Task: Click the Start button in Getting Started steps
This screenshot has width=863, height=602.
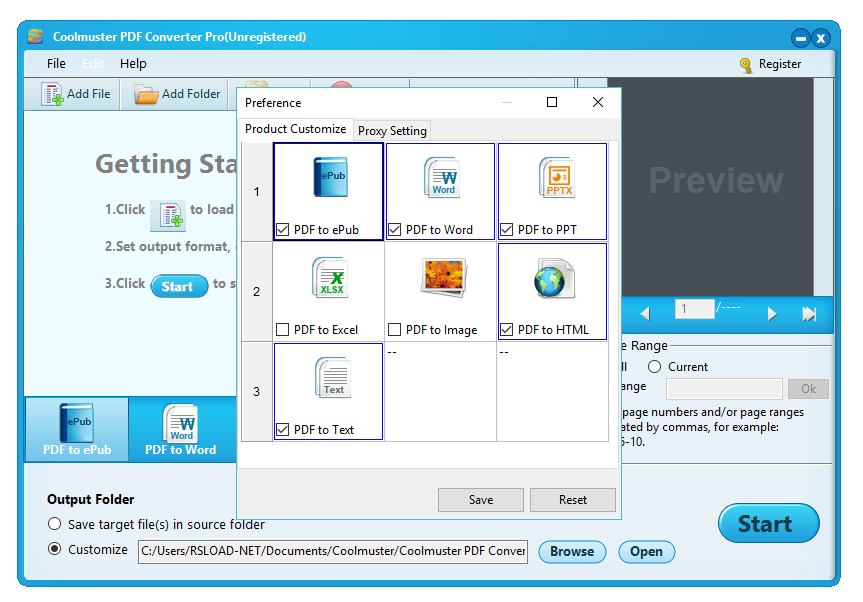Action: point(179,286)
